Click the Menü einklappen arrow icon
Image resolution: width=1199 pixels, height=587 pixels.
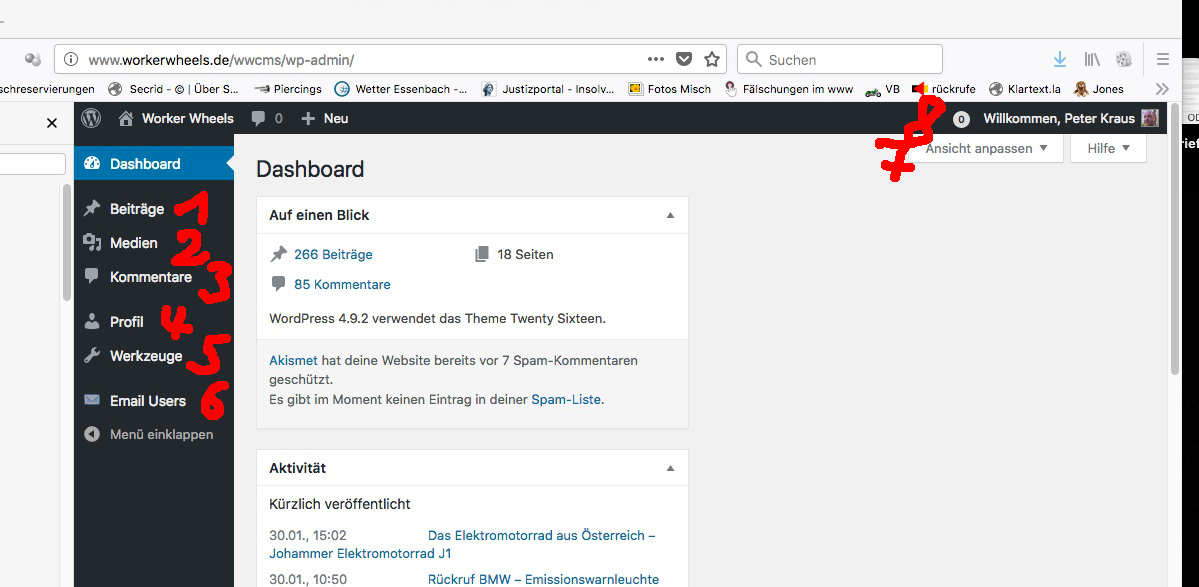(92, 434)
